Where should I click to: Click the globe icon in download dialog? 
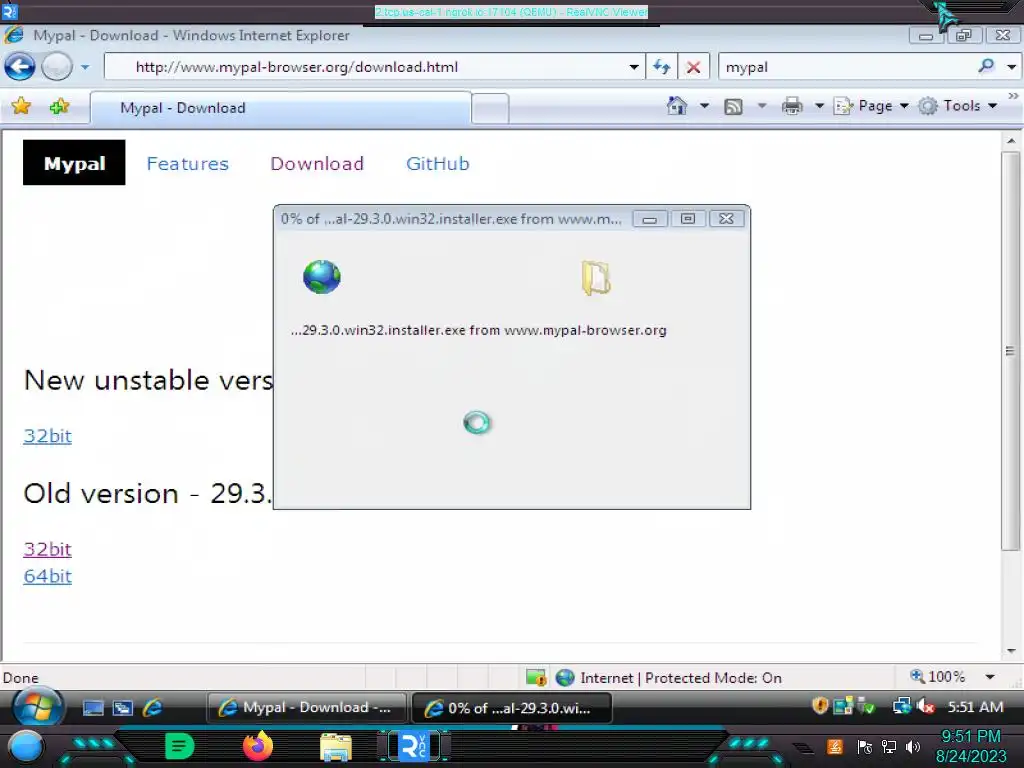[322, 277]
